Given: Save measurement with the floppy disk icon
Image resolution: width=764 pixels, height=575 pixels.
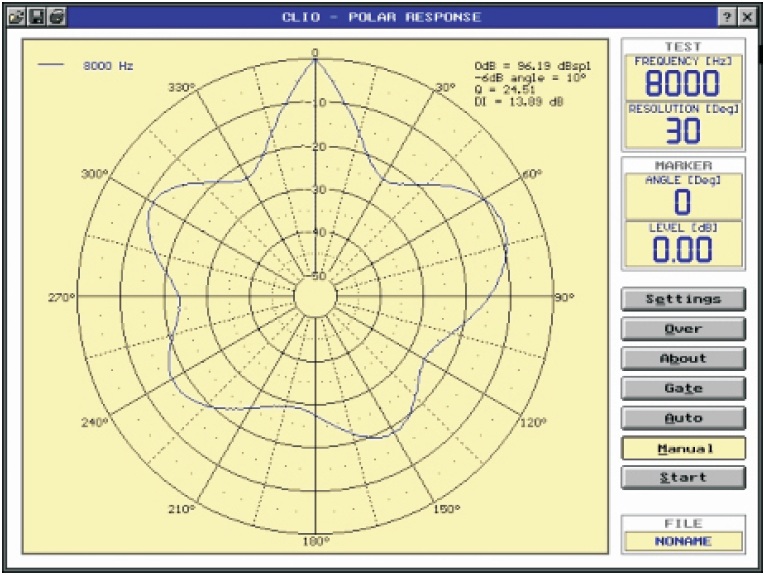Looking at the screenshot, I should pyautogui.click(x=37, y=17).
